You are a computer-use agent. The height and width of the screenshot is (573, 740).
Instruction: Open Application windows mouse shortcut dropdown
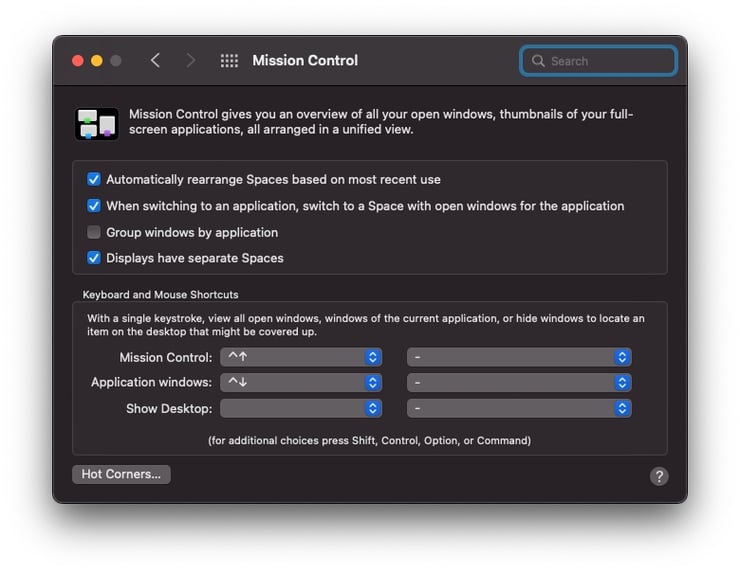tap(519, 382)
